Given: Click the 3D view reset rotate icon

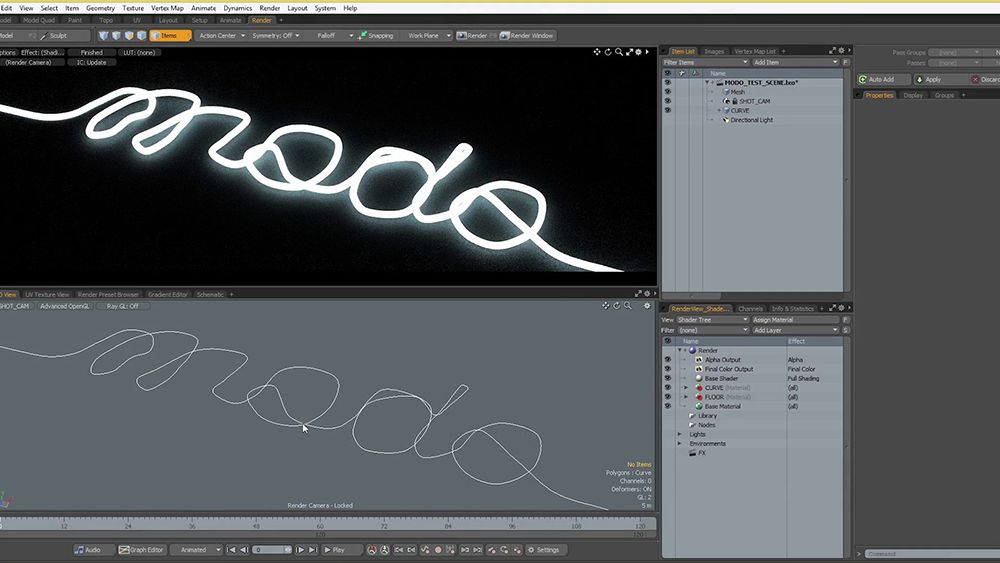Looking at the screenshot, I should point(617,306).
